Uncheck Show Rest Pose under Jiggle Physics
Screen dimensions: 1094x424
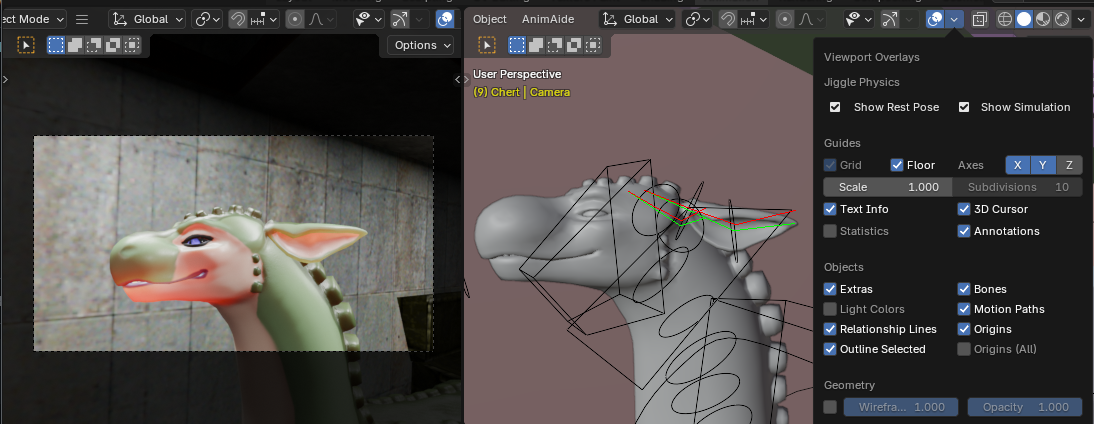pyautogui.click(x=835, y=107)
